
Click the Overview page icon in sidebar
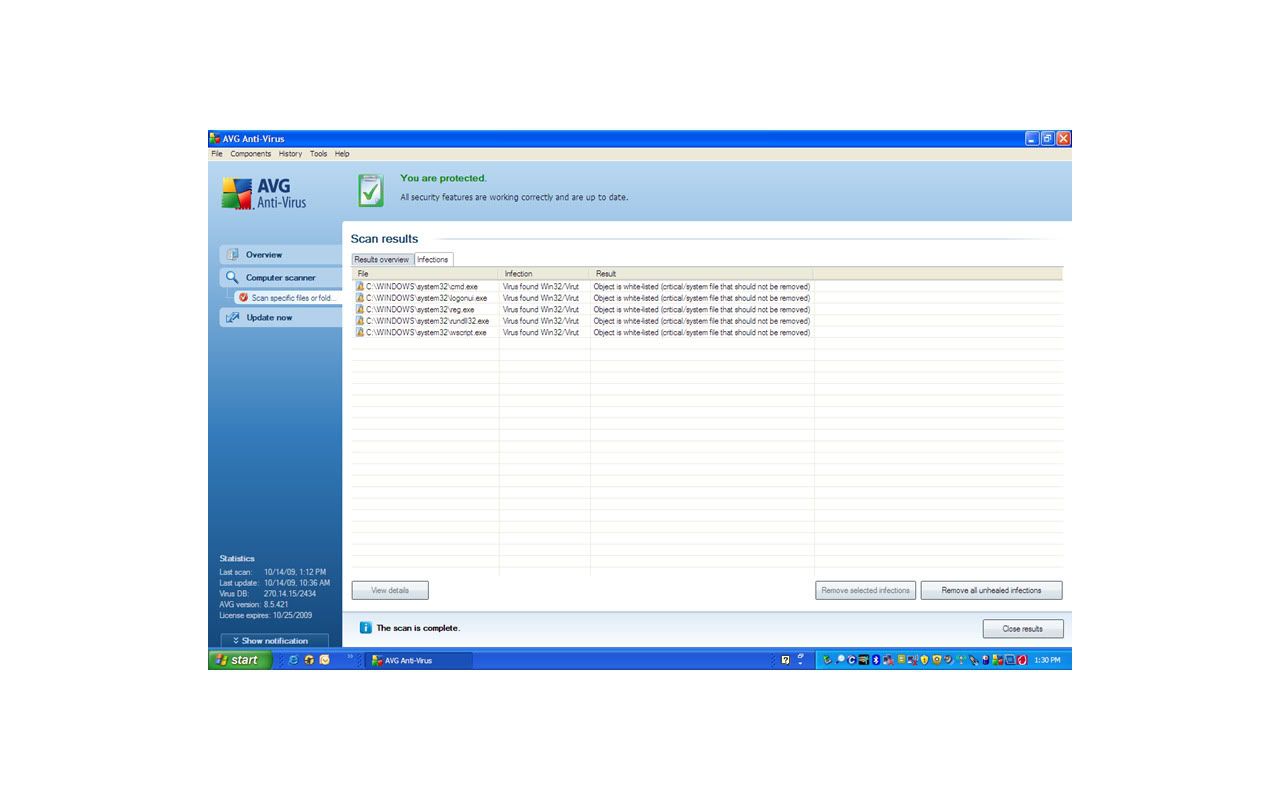pyautogui.click(x=233, y=255)
